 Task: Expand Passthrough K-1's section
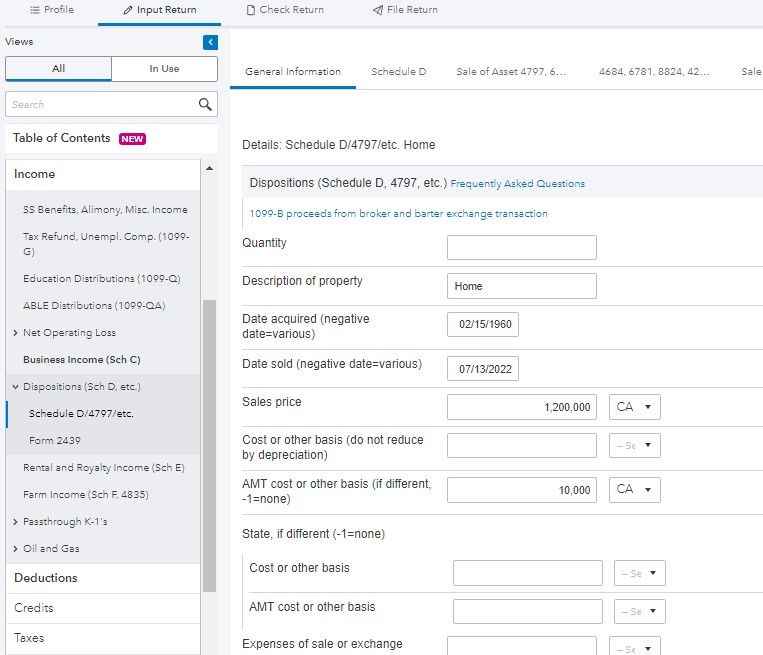[15, 522]
